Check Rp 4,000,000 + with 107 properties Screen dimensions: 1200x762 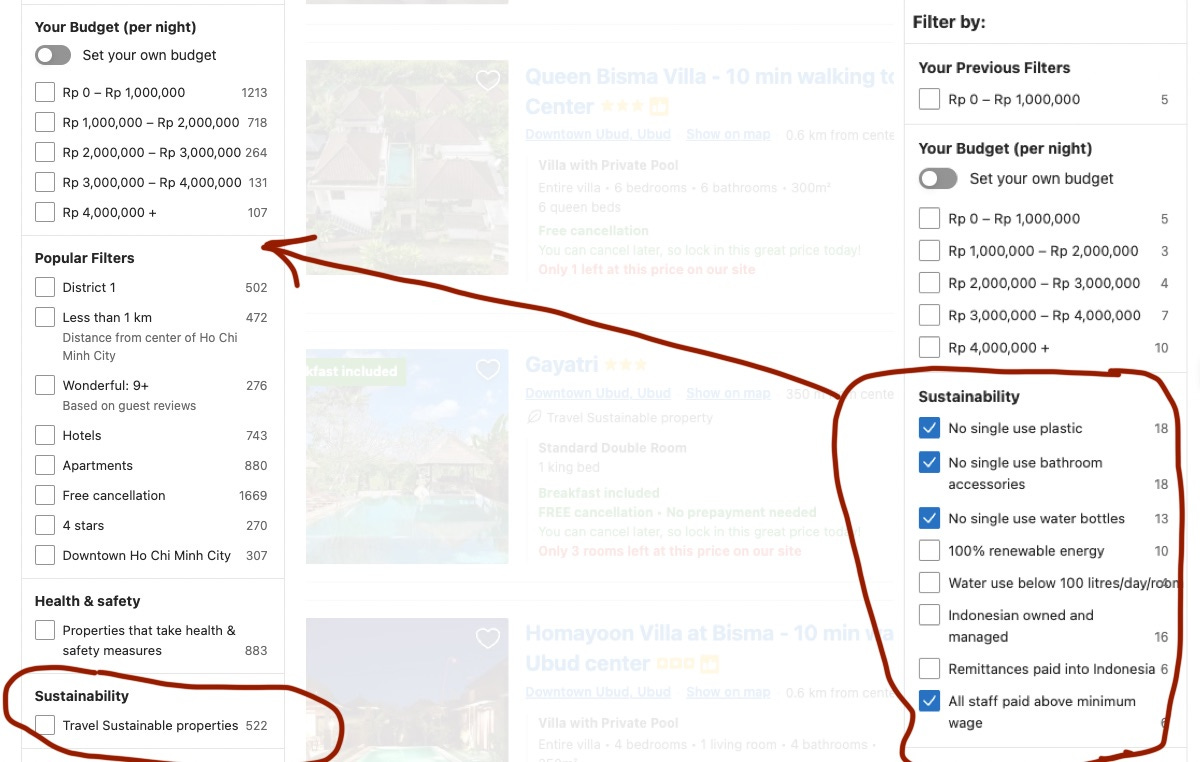pyautogui.click(x=45, y=212)
